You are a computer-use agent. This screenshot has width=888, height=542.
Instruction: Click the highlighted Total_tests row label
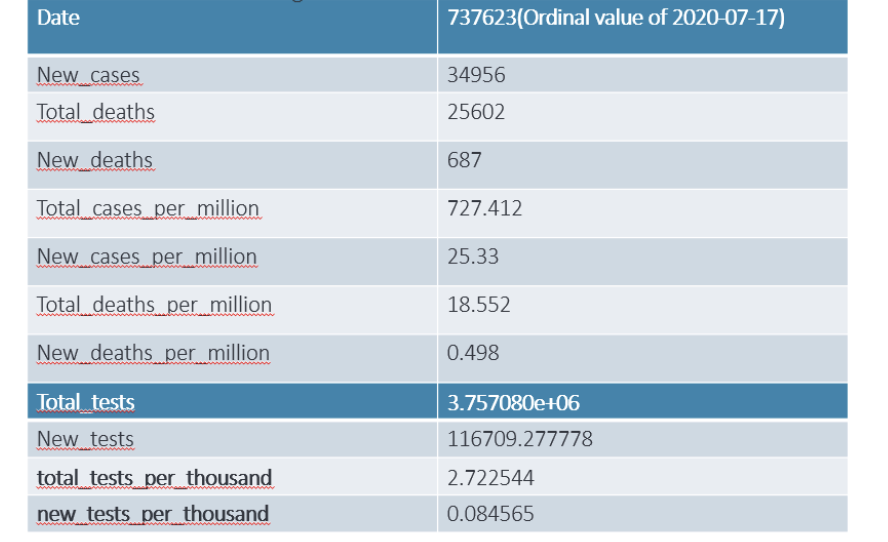(86, 402)
